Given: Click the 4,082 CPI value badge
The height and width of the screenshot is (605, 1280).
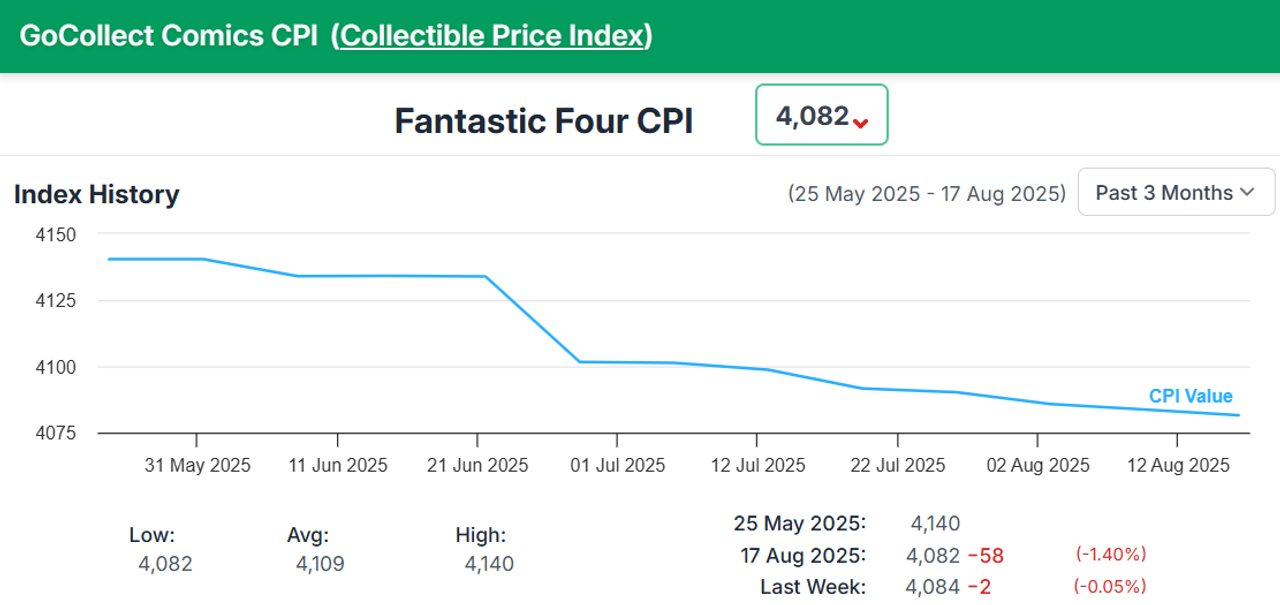Looking at the screenshot, I should pos(821,115).
